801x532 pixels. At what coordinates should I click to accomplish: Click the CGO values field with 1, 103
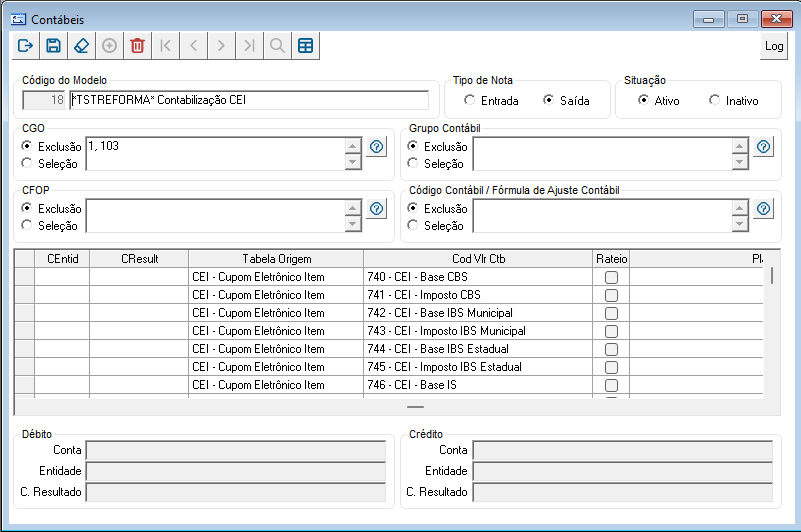tap(217, 153)
